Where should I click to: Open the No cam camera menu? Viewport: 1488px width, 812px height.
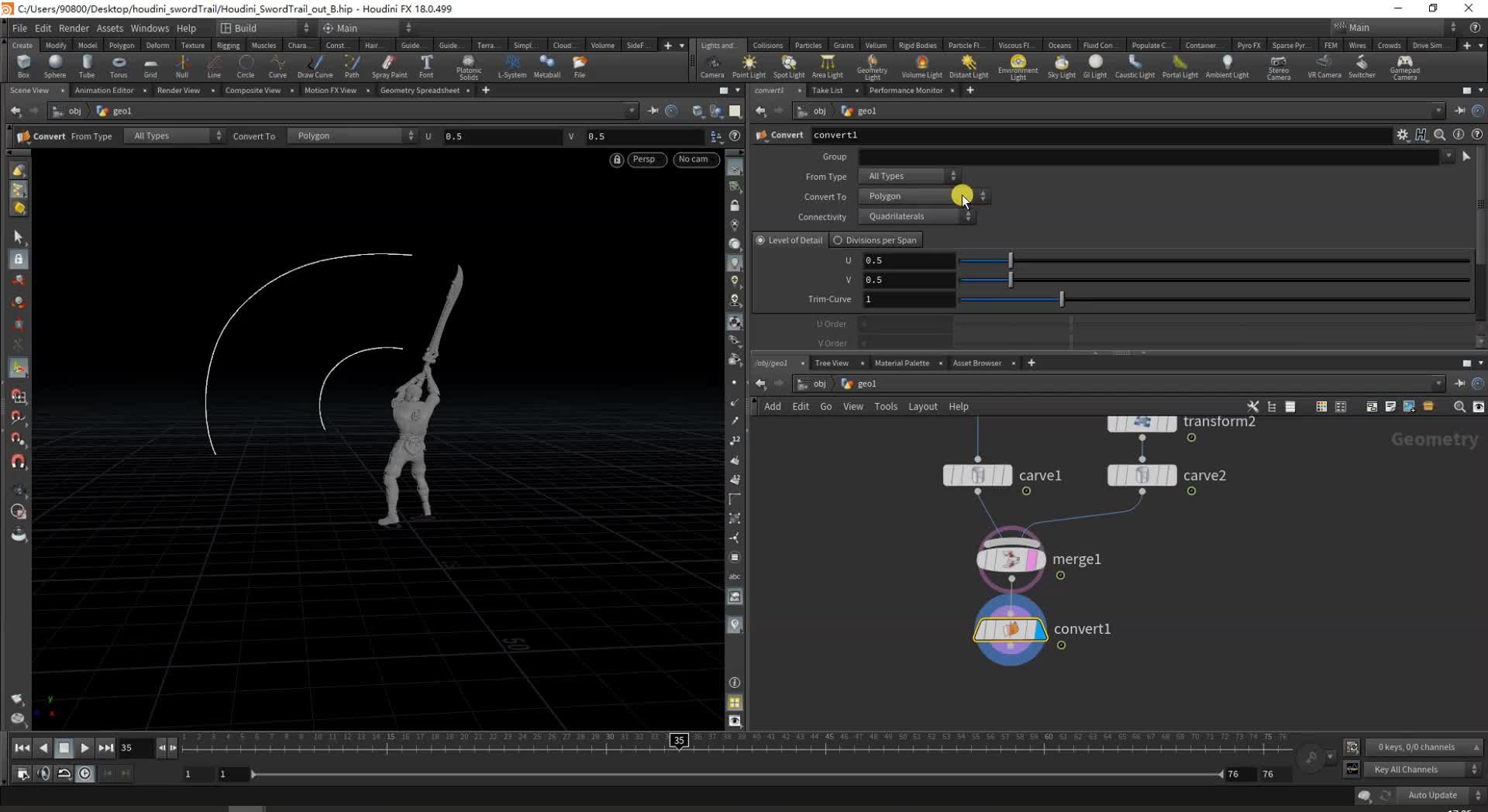tap(695, 160)
